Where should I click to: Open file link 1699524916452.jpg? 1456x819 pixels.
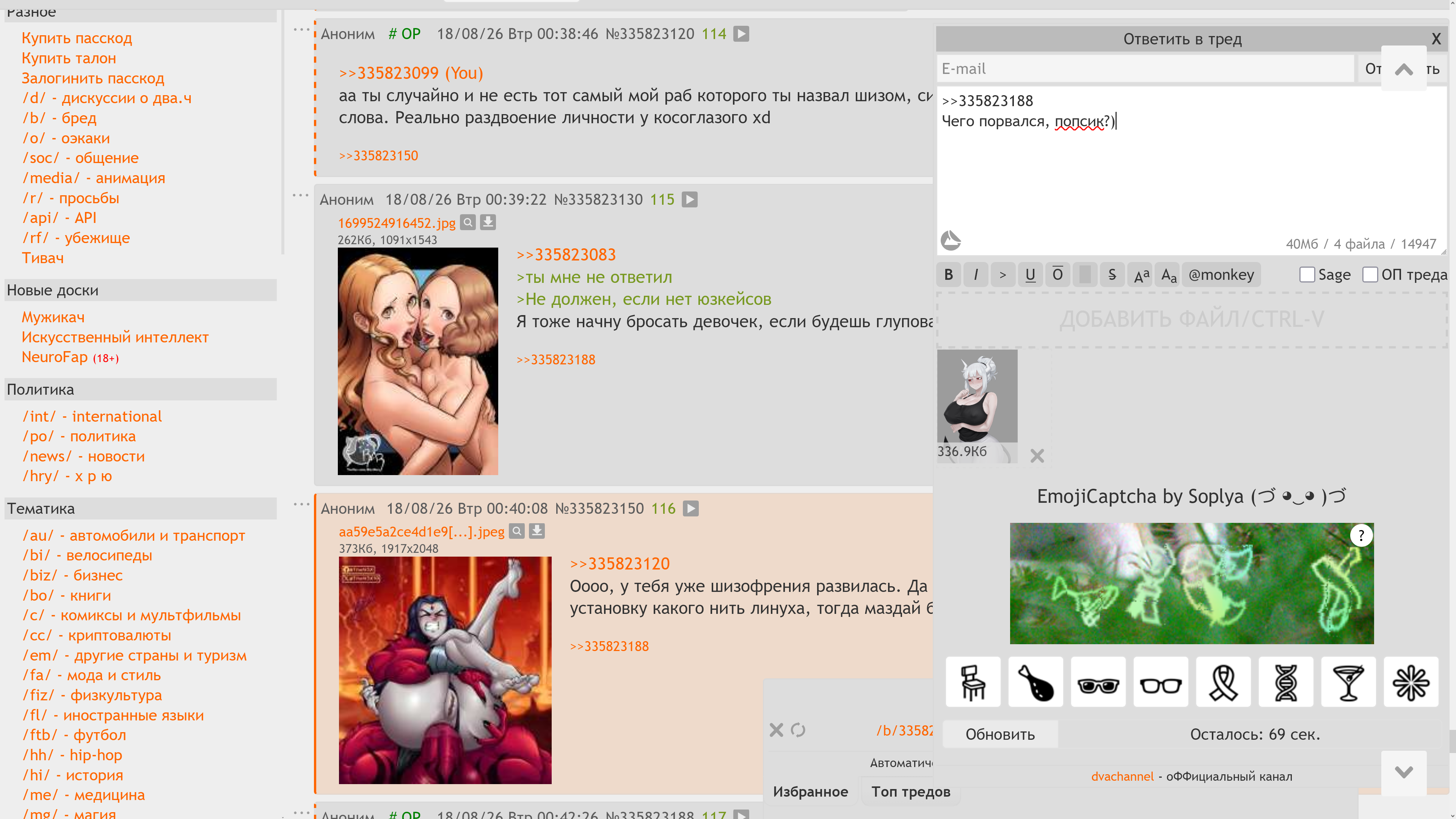(397, 223)
